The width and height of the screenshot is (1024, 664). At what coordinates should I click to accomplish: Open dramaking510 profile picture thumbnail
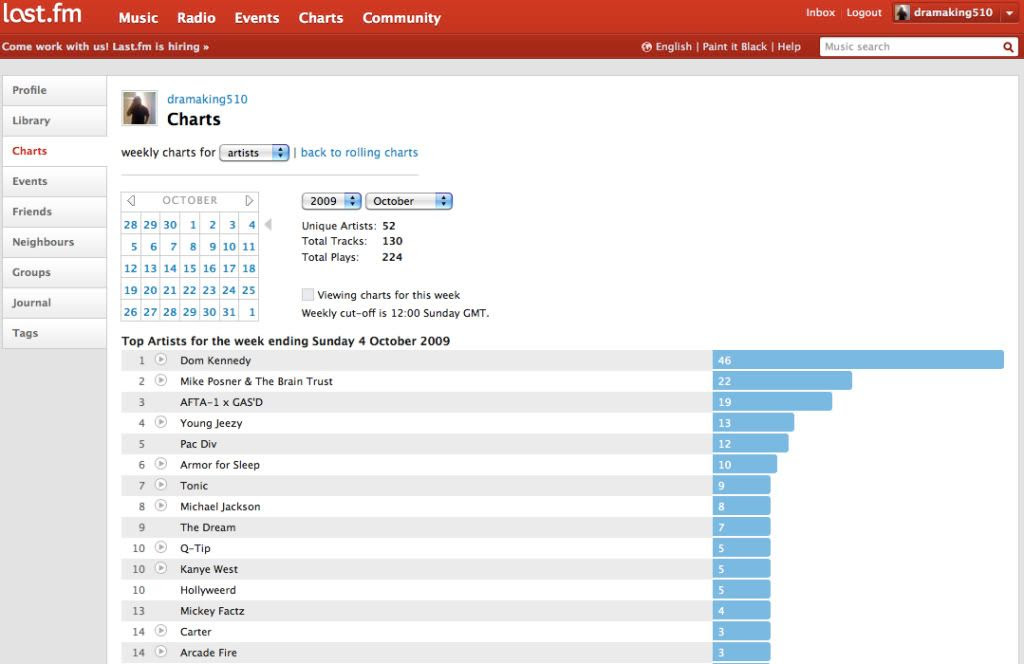(140, 108)
